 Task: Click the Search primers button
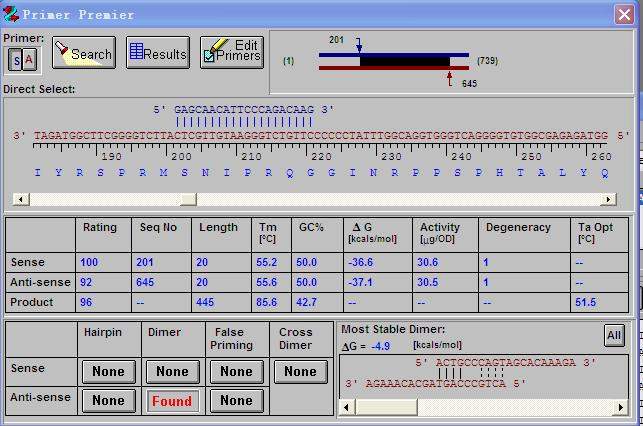click(84, 52)
